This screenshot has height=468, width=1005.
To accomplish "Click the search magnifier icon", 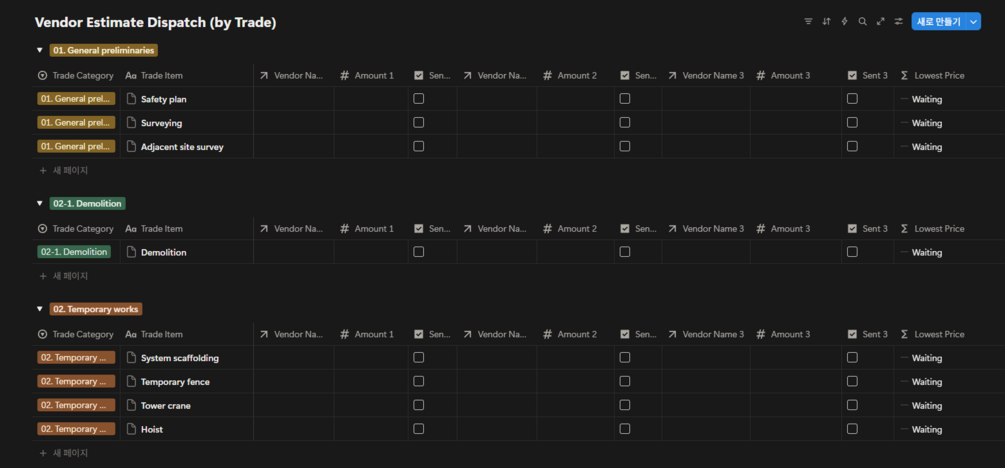I will [x=863, y=21].
